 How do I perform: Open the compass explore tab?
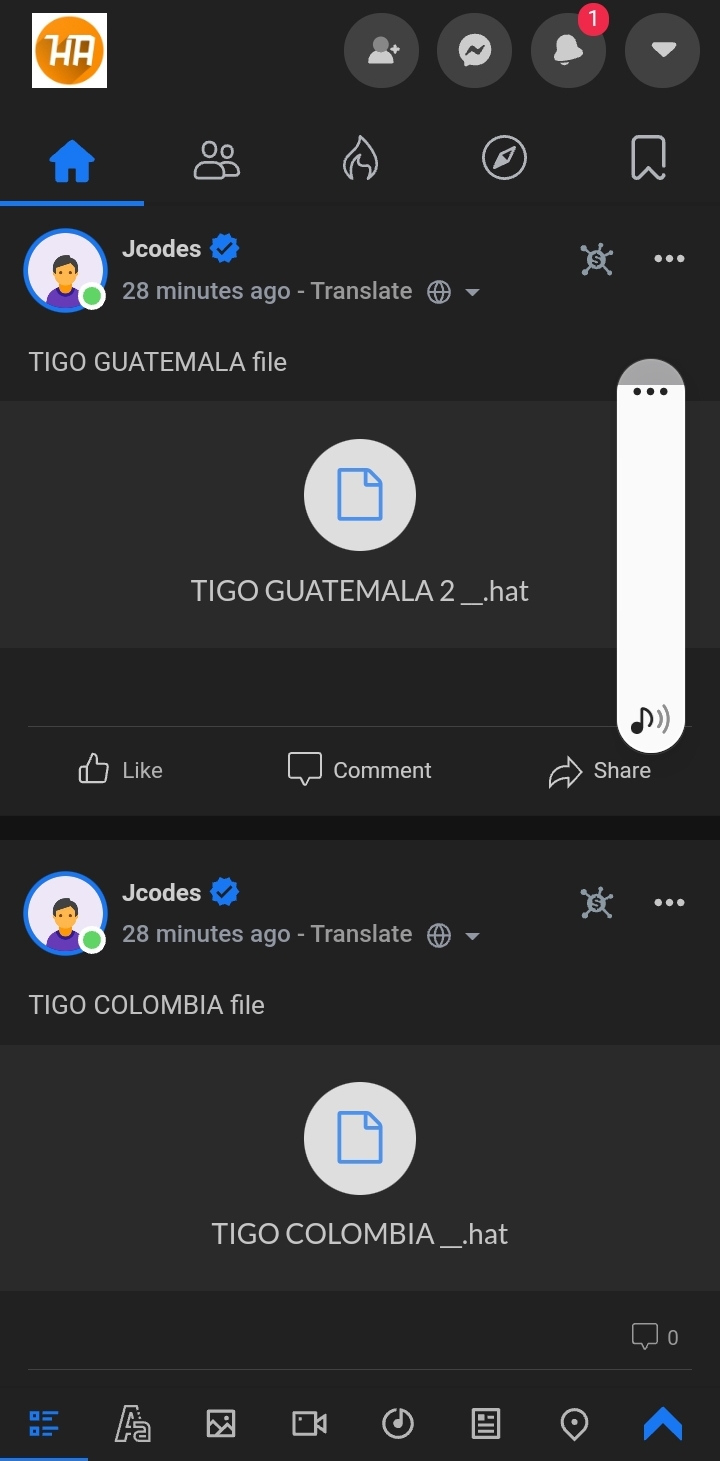coord(504,159)
